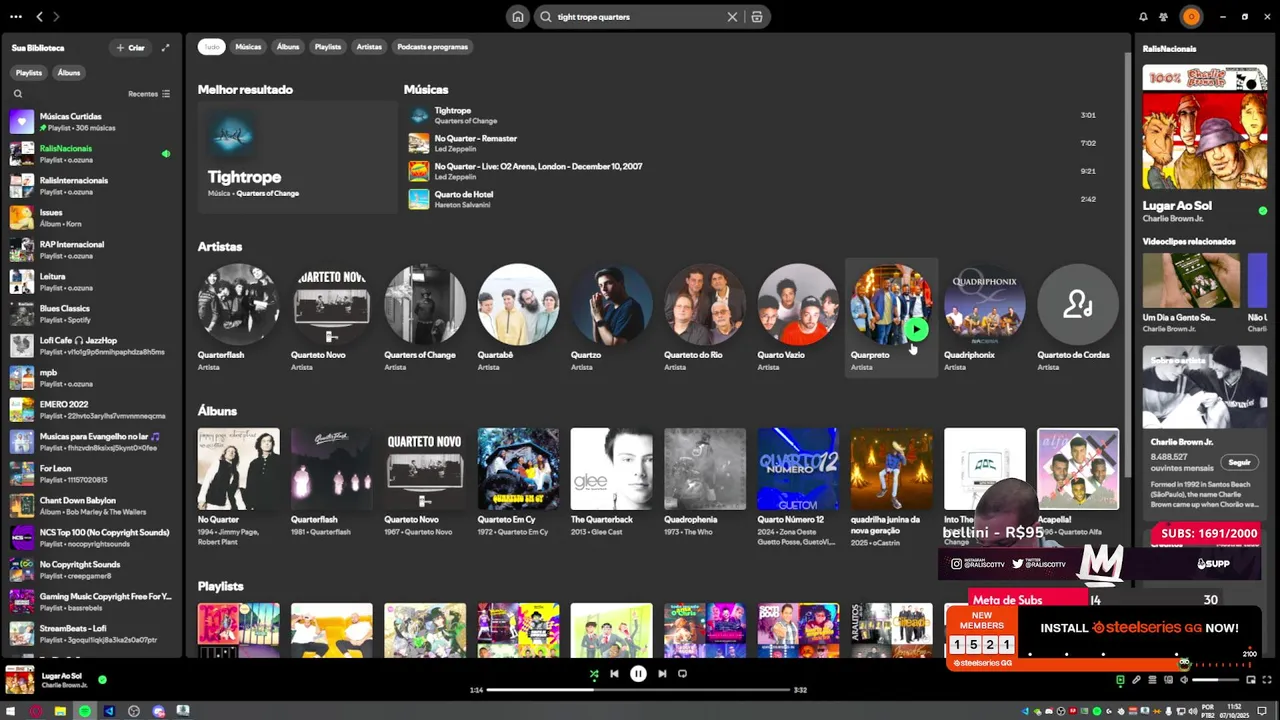Open Quartabê artist card
1280x720 pixels.
518,318
